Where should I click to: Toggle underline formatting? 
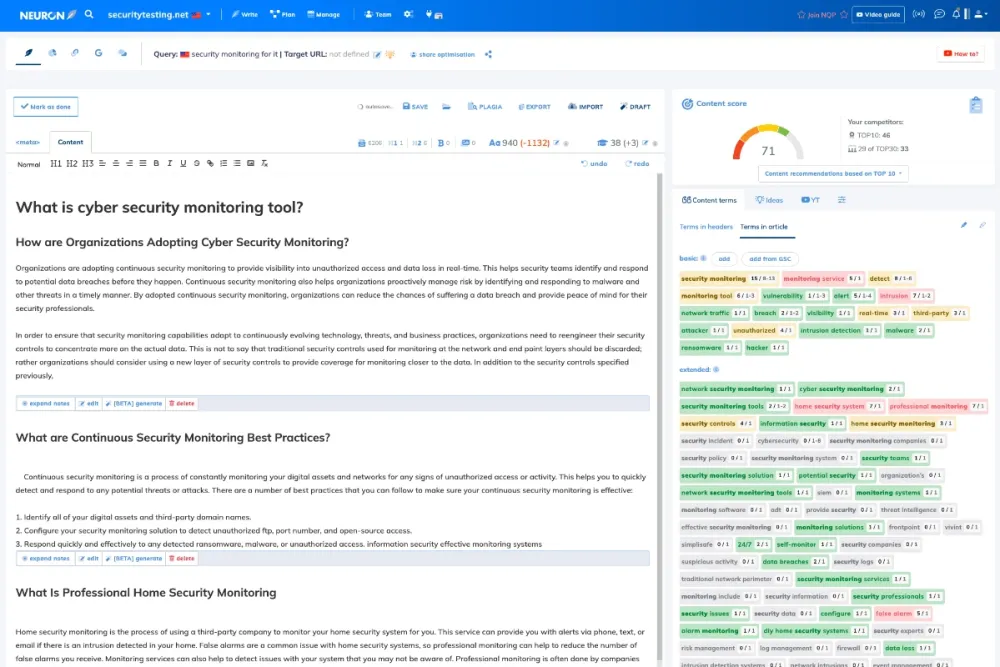183,163
